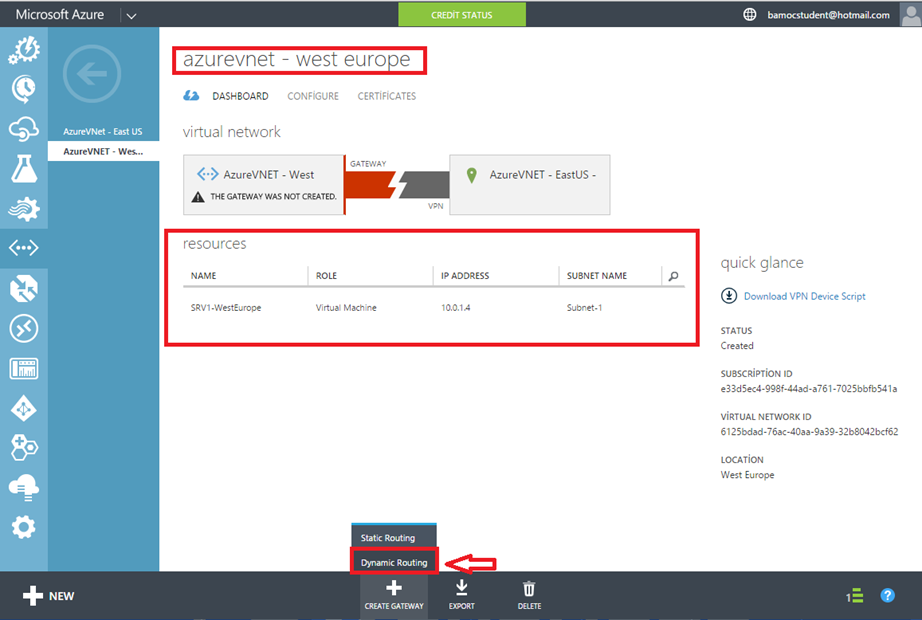Switch to the Certificates tab

click(386, 96)
